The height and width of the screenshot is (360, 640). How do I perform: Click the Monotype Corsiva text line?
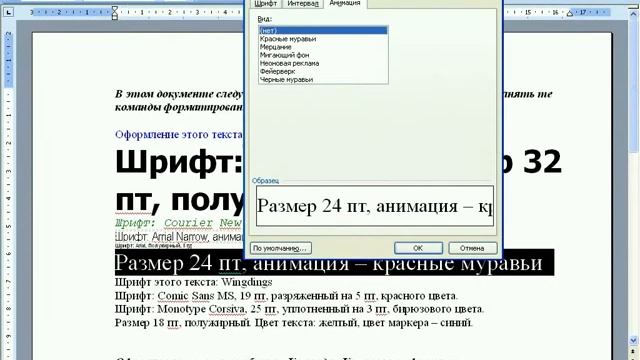pos(299,309)
